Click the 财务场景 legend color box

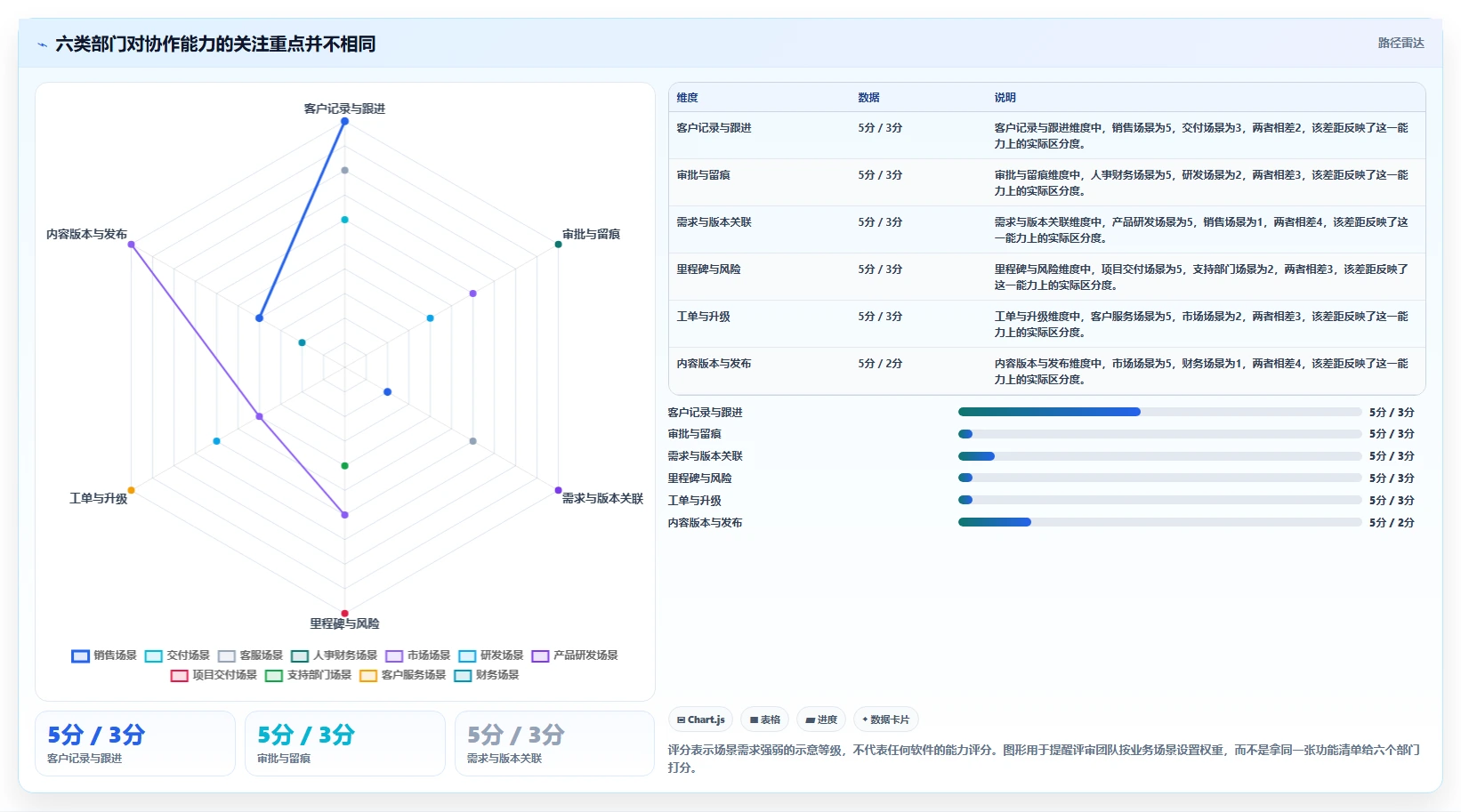pyautogui.click(x=463, y=675)
